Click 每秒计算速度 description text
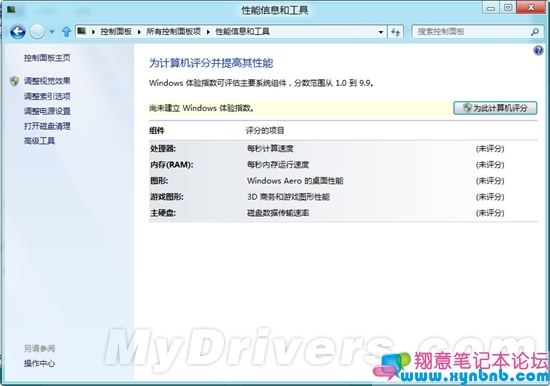550x386 pixels. [270, 149]
